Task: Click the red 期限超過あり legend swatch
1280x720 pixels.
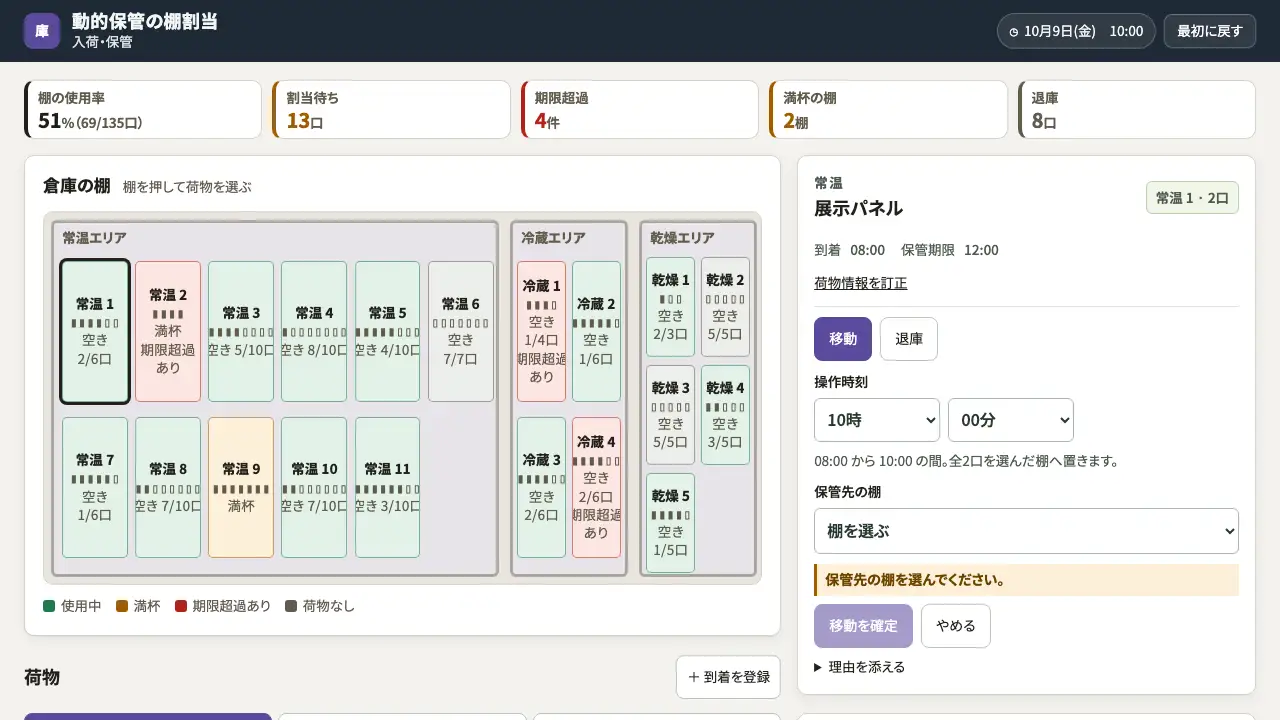Action: (181, 606)
